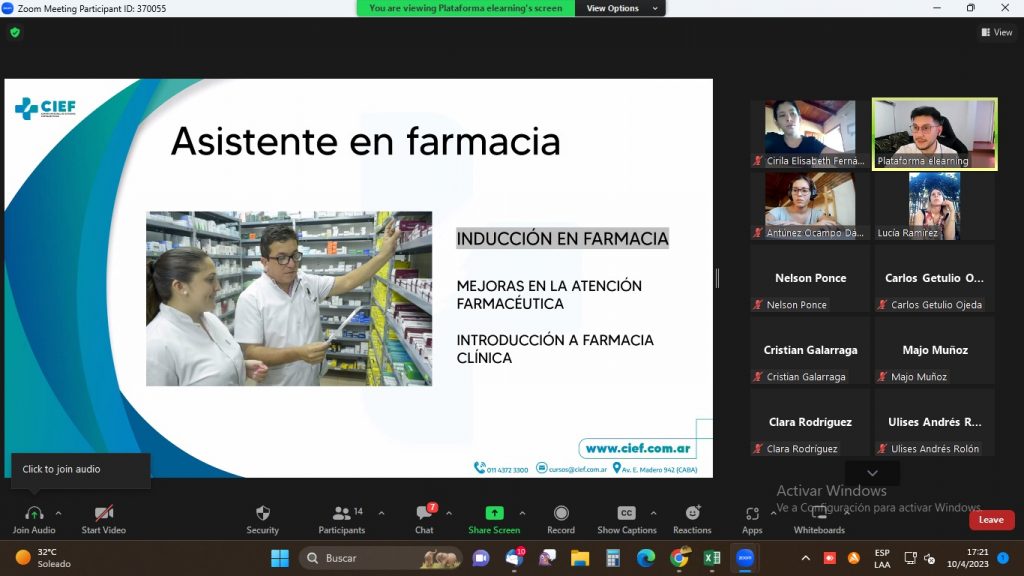Show more participants with the down chevron
Screen dimensions: 1024x576
coord(872,473)
